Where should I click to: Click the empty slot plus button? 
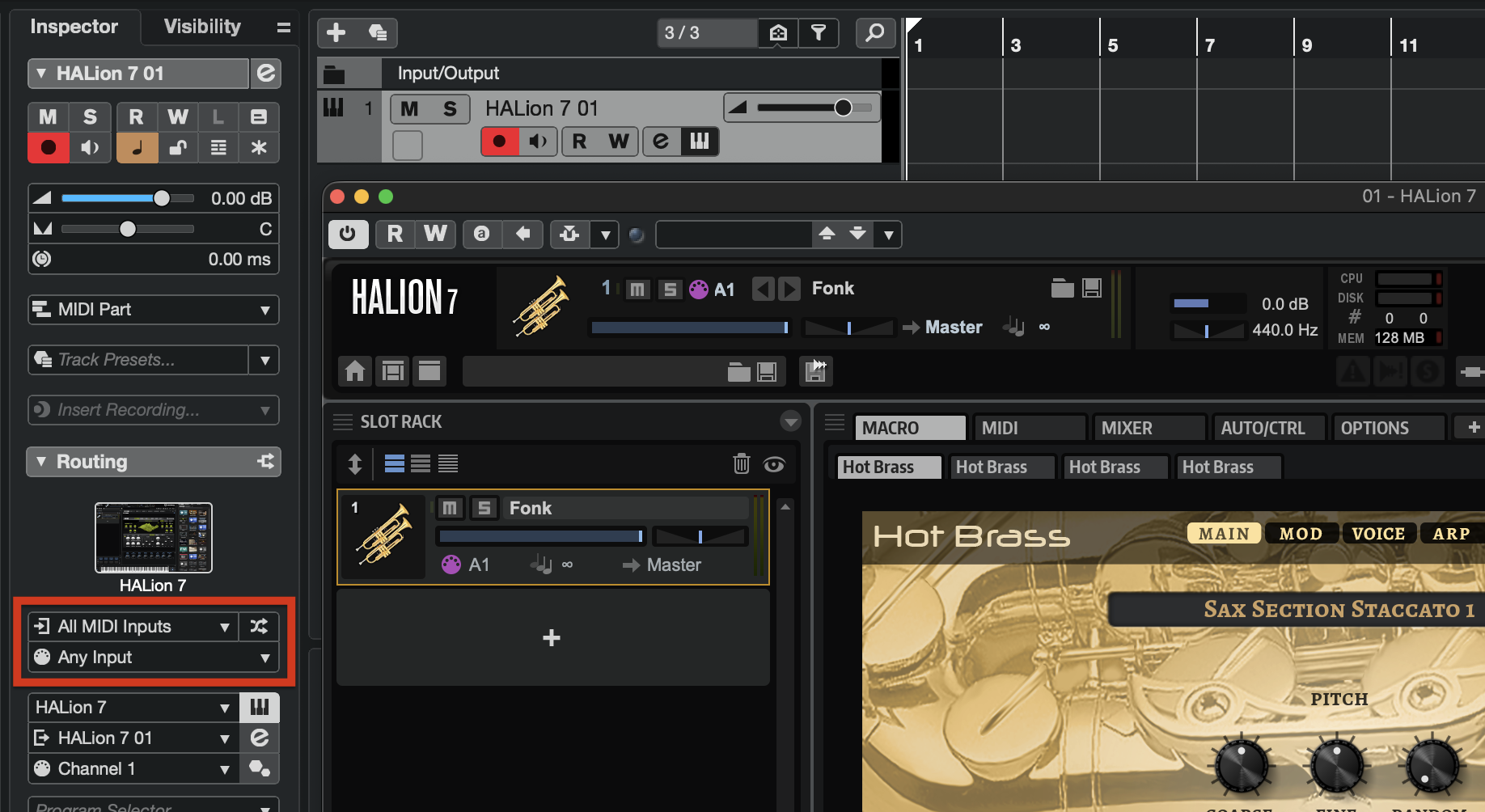[x=552, y=638]
